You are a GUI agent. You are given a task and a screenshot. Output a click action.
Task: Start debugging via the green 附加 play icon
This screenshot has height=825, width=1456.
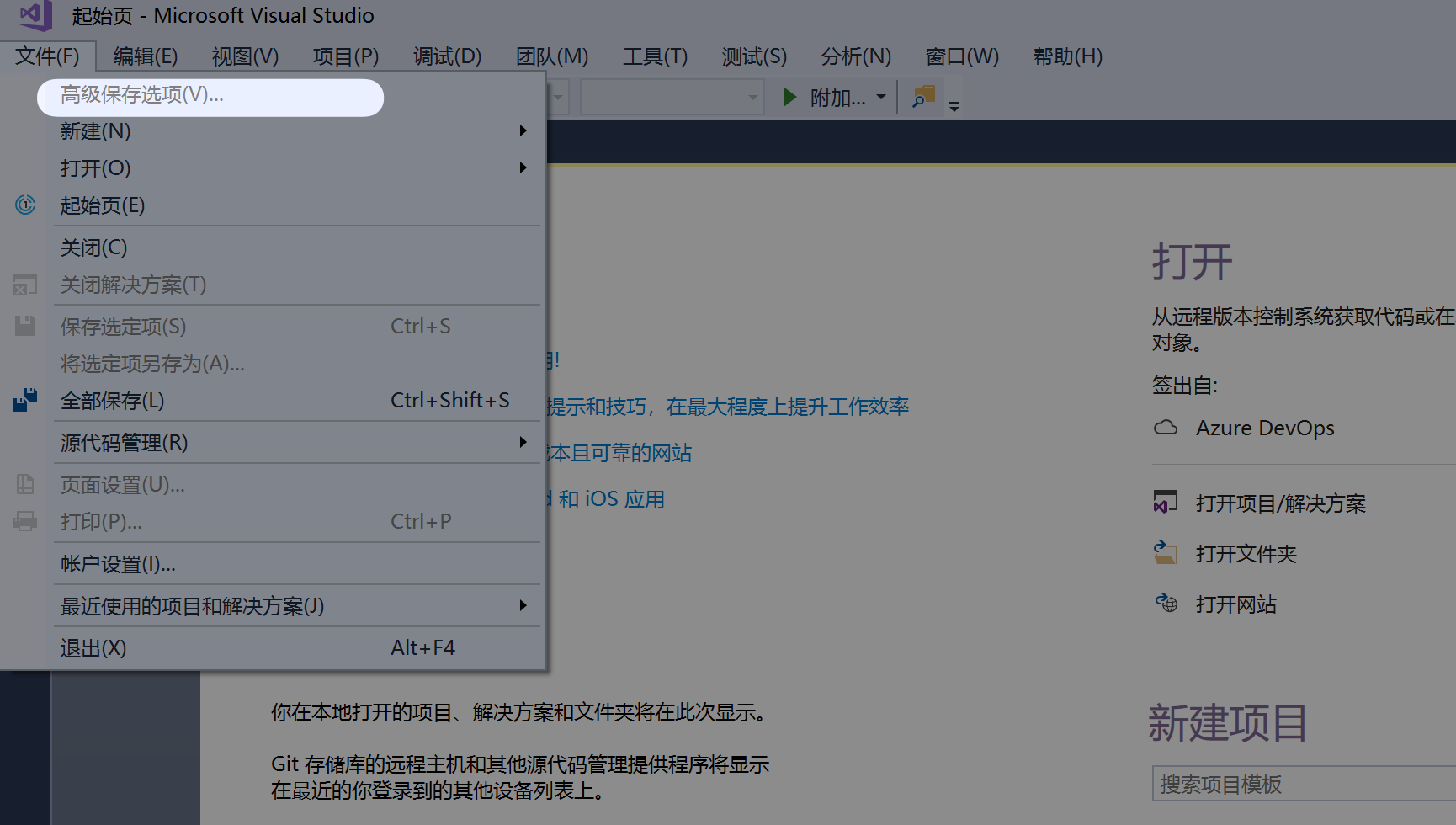pos(789,97)
